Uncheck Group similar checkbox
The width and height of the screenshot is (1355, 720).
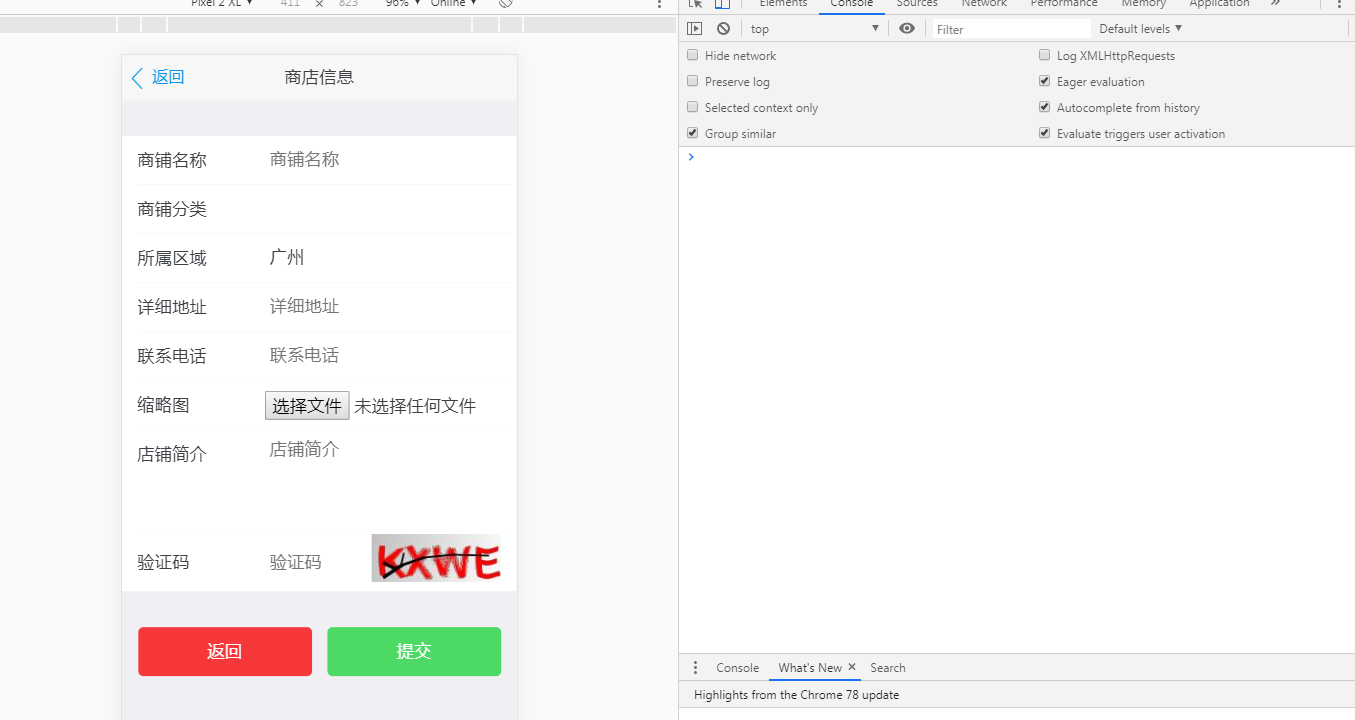click(x=693, y=133)
